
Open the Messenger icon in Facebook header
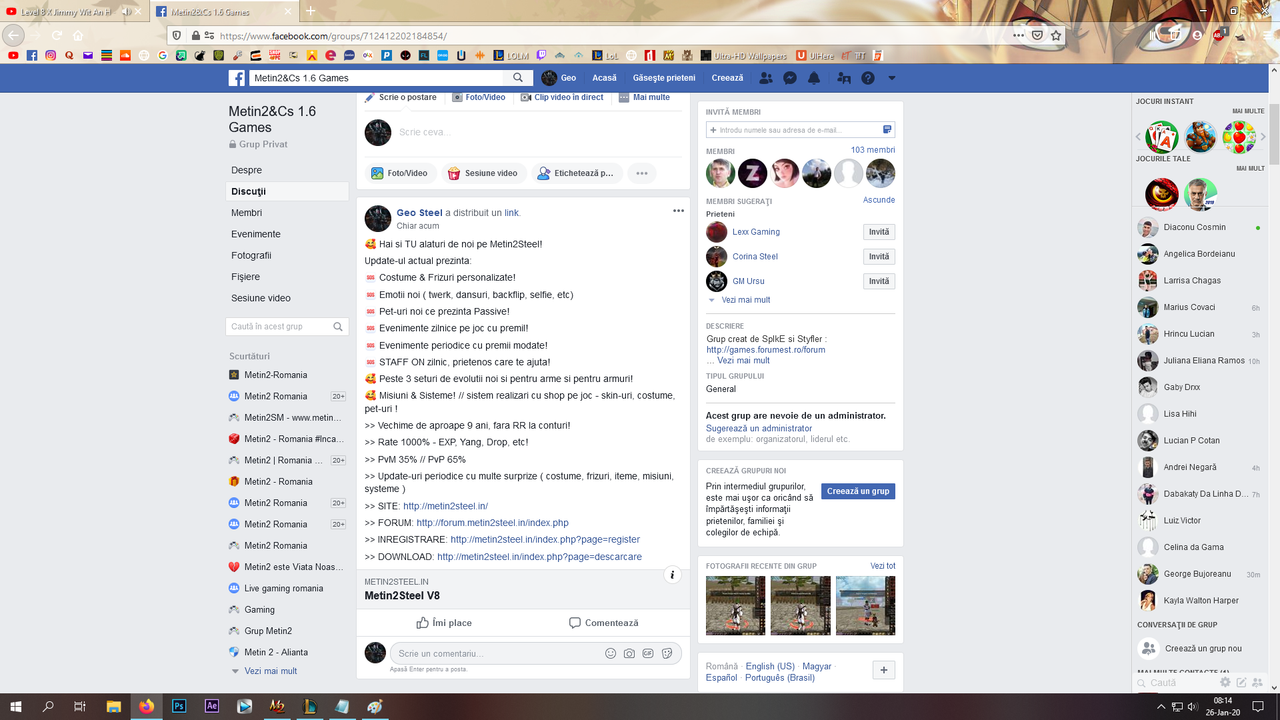[790, 78]
